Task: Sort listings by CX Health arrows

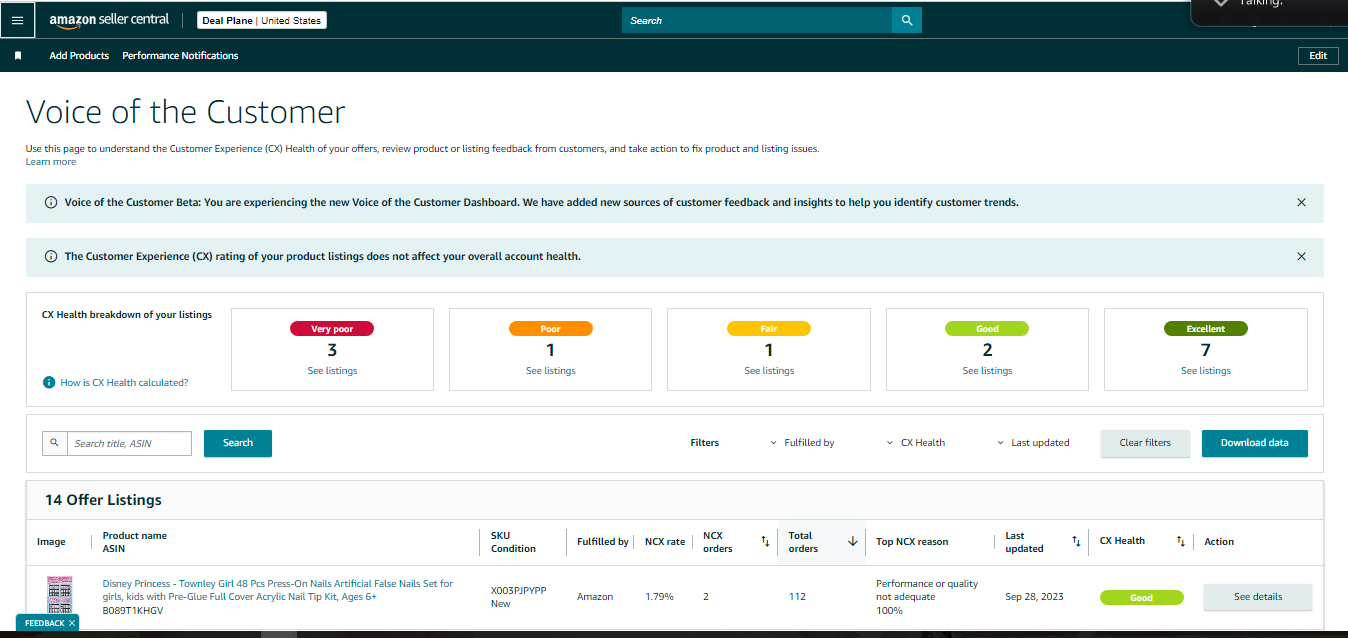Action: [x=1180, y=541]
